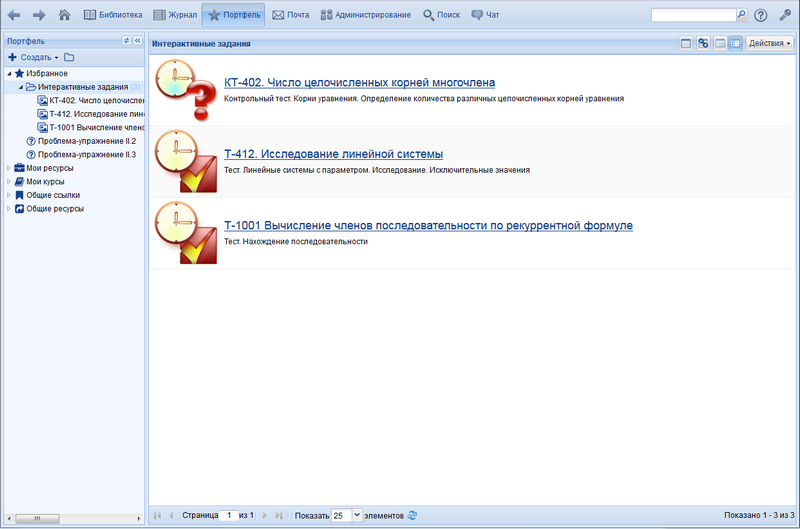Expand the Мои ресурсы tree node

pyautogui.click(x=9, y=168)
